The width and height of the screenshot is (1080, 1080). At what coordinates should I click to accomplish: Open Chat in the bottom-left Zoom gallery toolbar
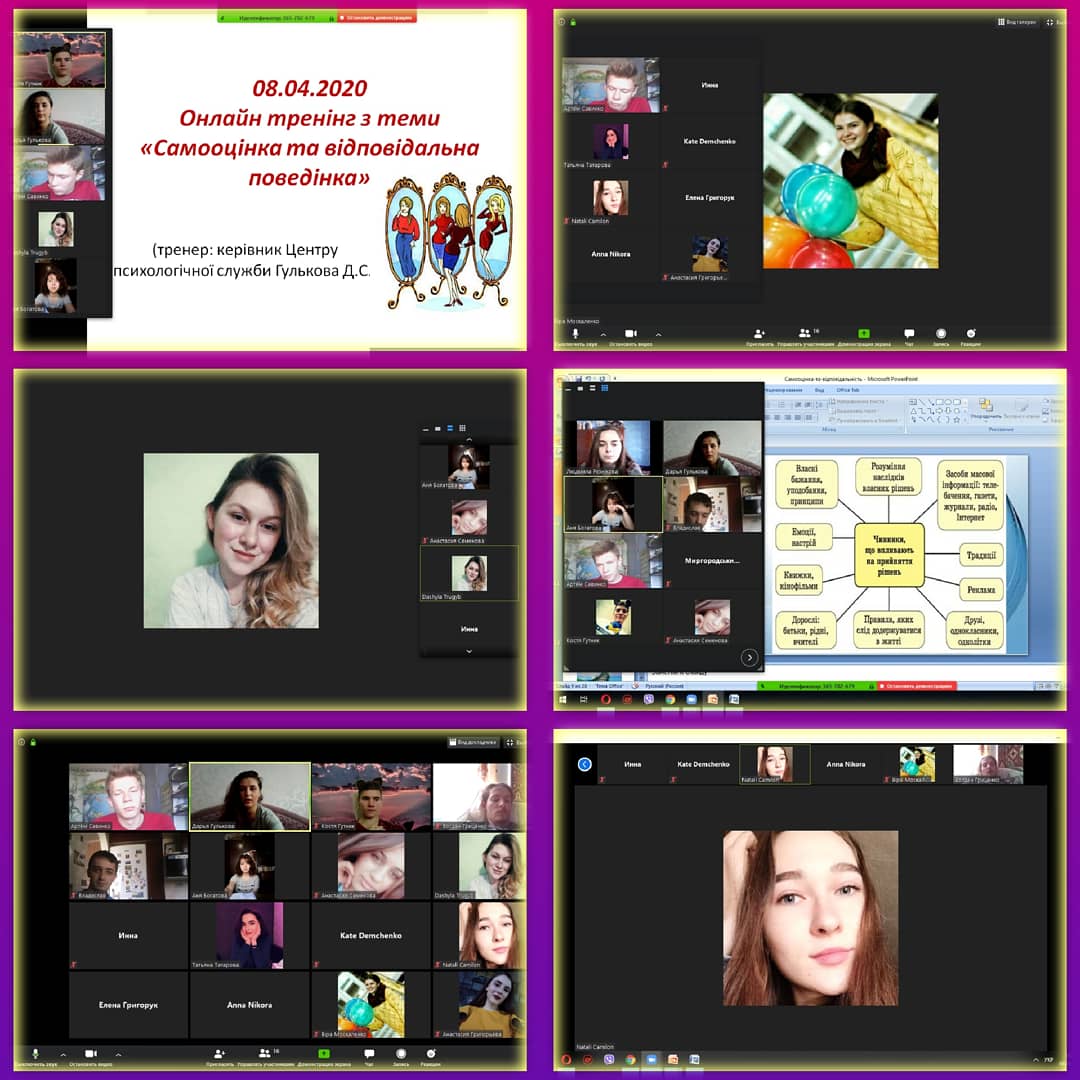pos(369,1054)
